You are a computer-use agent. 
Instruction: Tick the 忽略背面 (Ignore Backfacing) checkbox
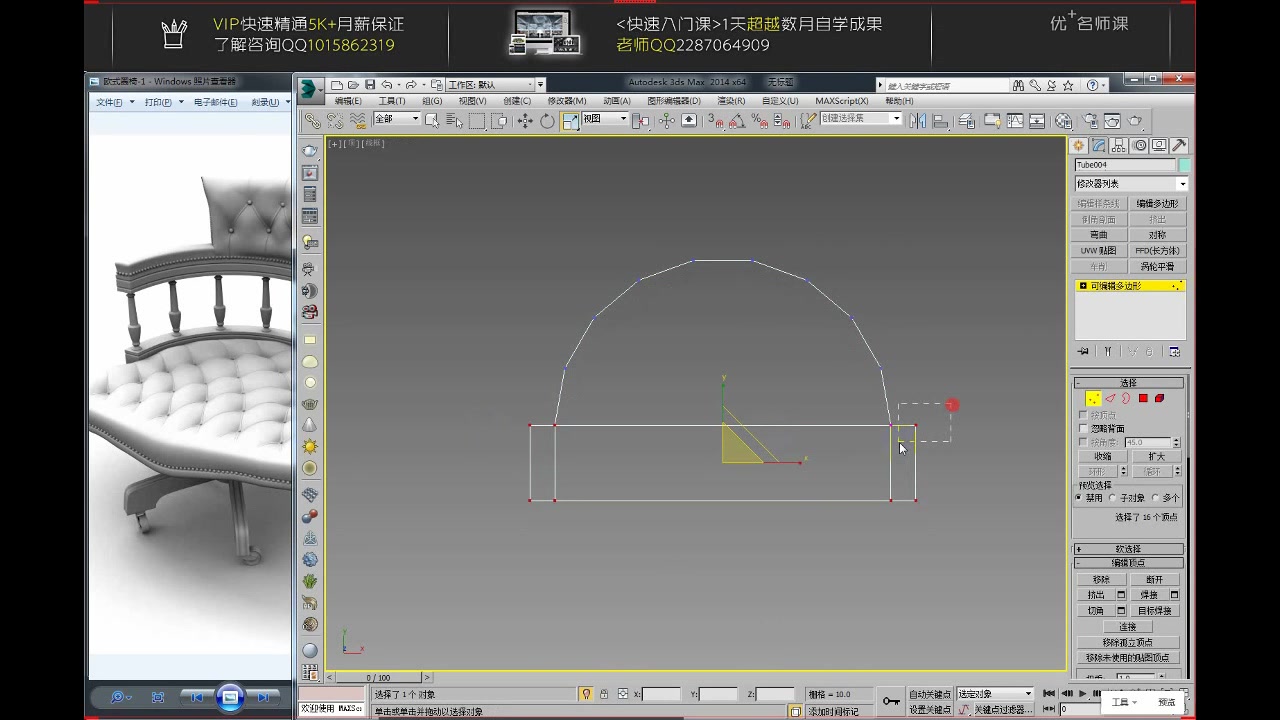click(x=1084, y=427)
